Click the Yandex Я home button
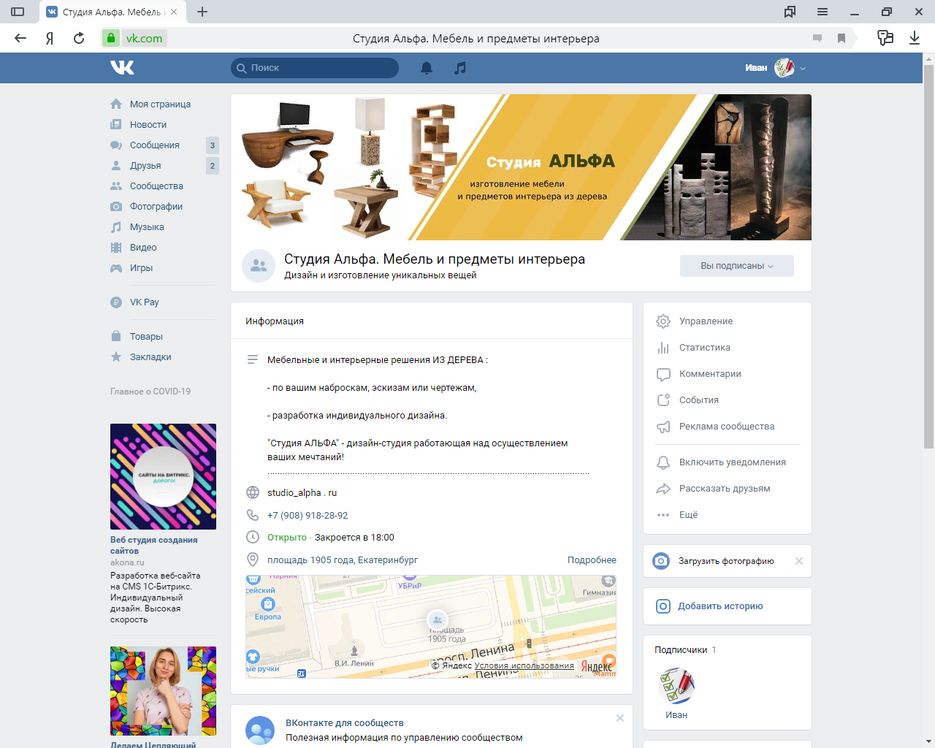Screen dimensions: 935x748 pyautogui.click(x=49, y=38)
